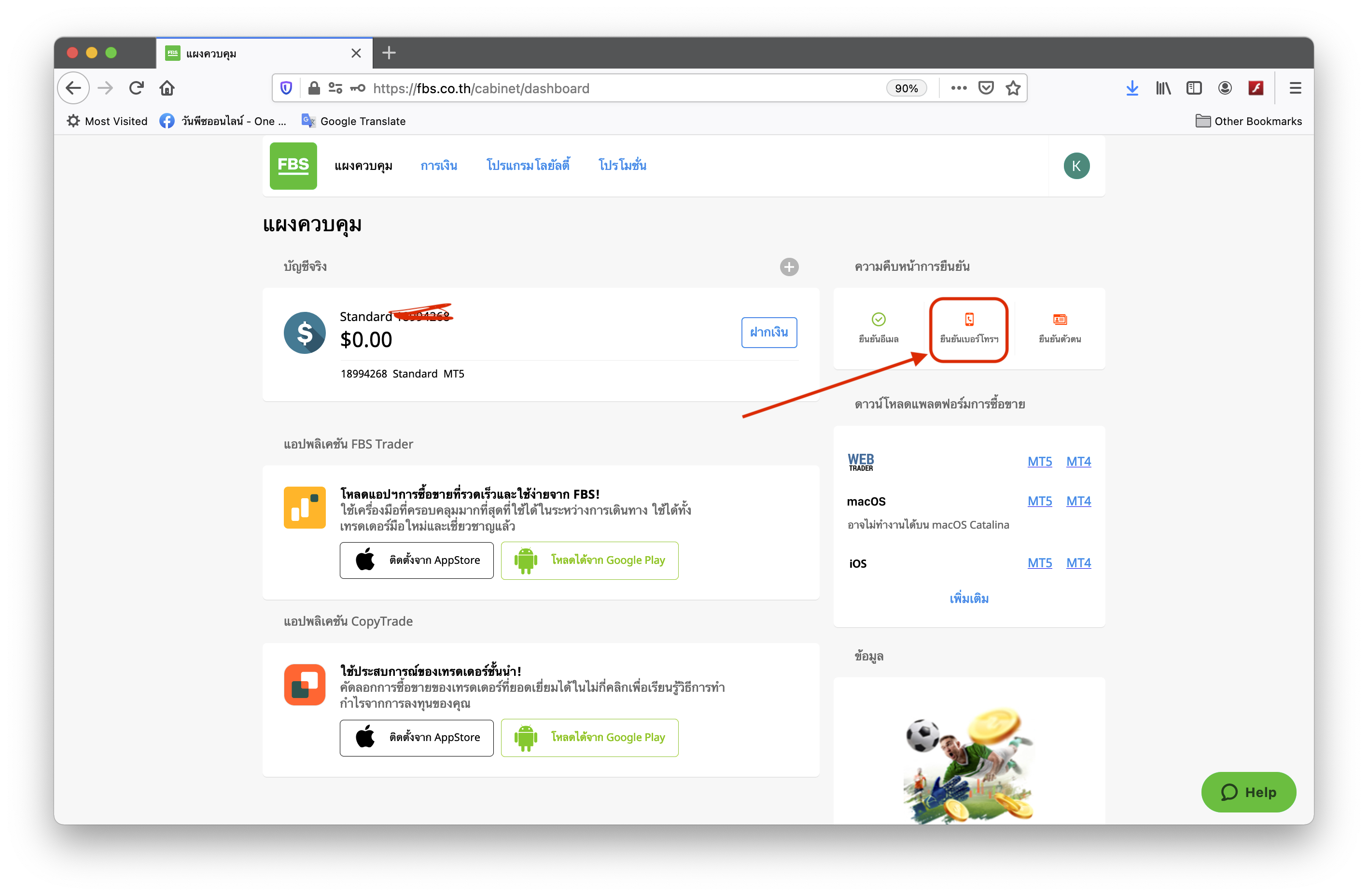Open the K user profile avatar
Screen dimensions: 1368x896
point(1076,166)
